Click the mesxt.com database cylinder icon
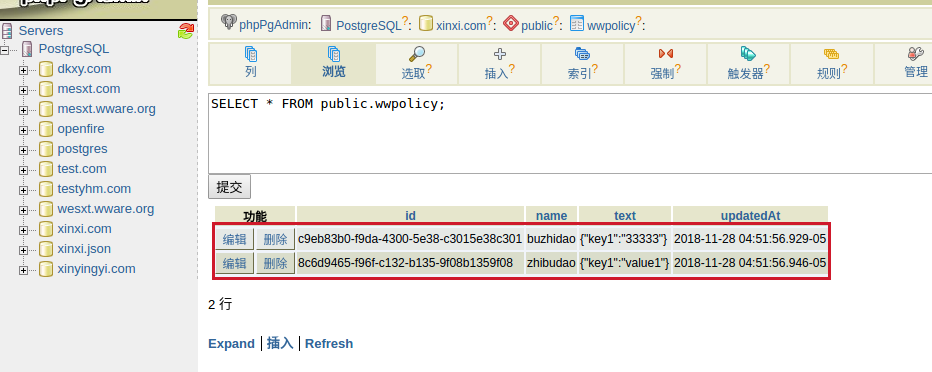Viewport: 932px width, 372px height. [46, 90]
